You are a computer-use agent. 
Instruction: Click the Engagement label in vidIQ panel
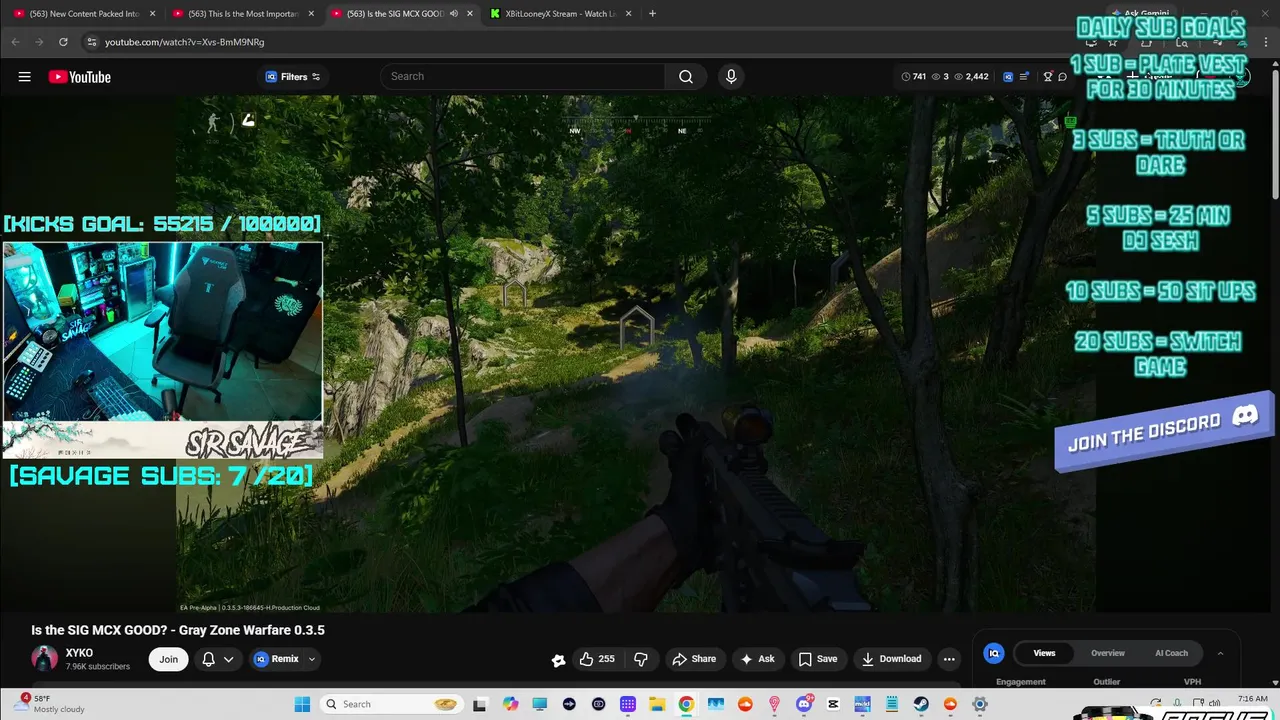(1021, 682)
